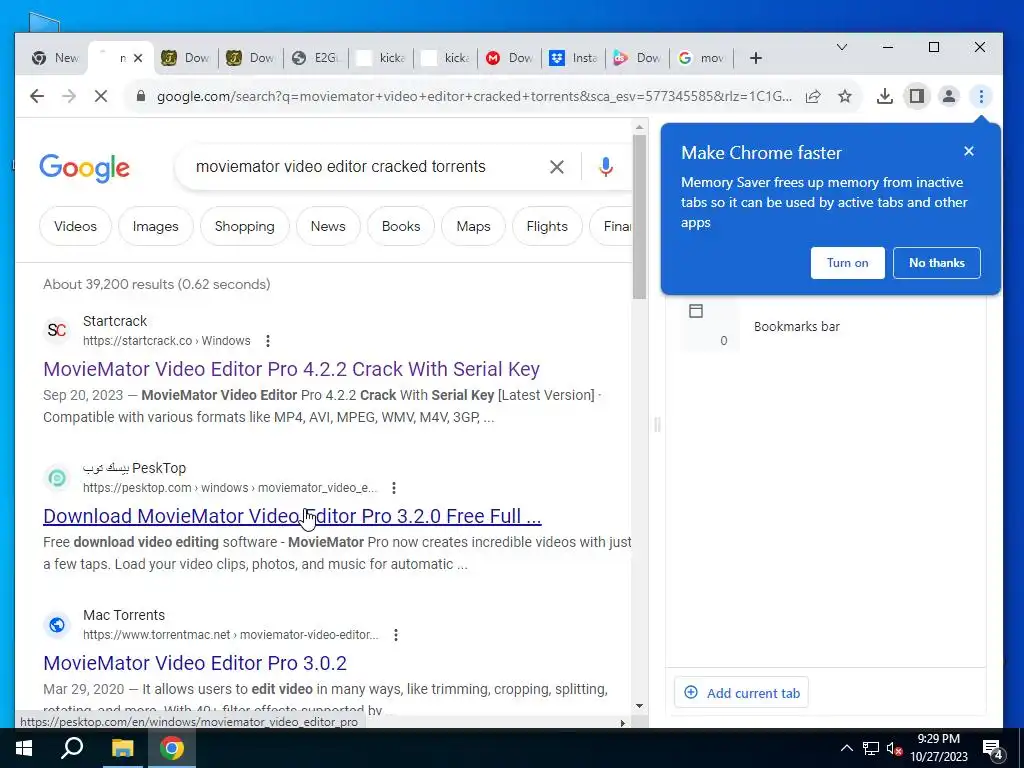
Task: Bookmark this tab with star icon
Action: point(845,97)
